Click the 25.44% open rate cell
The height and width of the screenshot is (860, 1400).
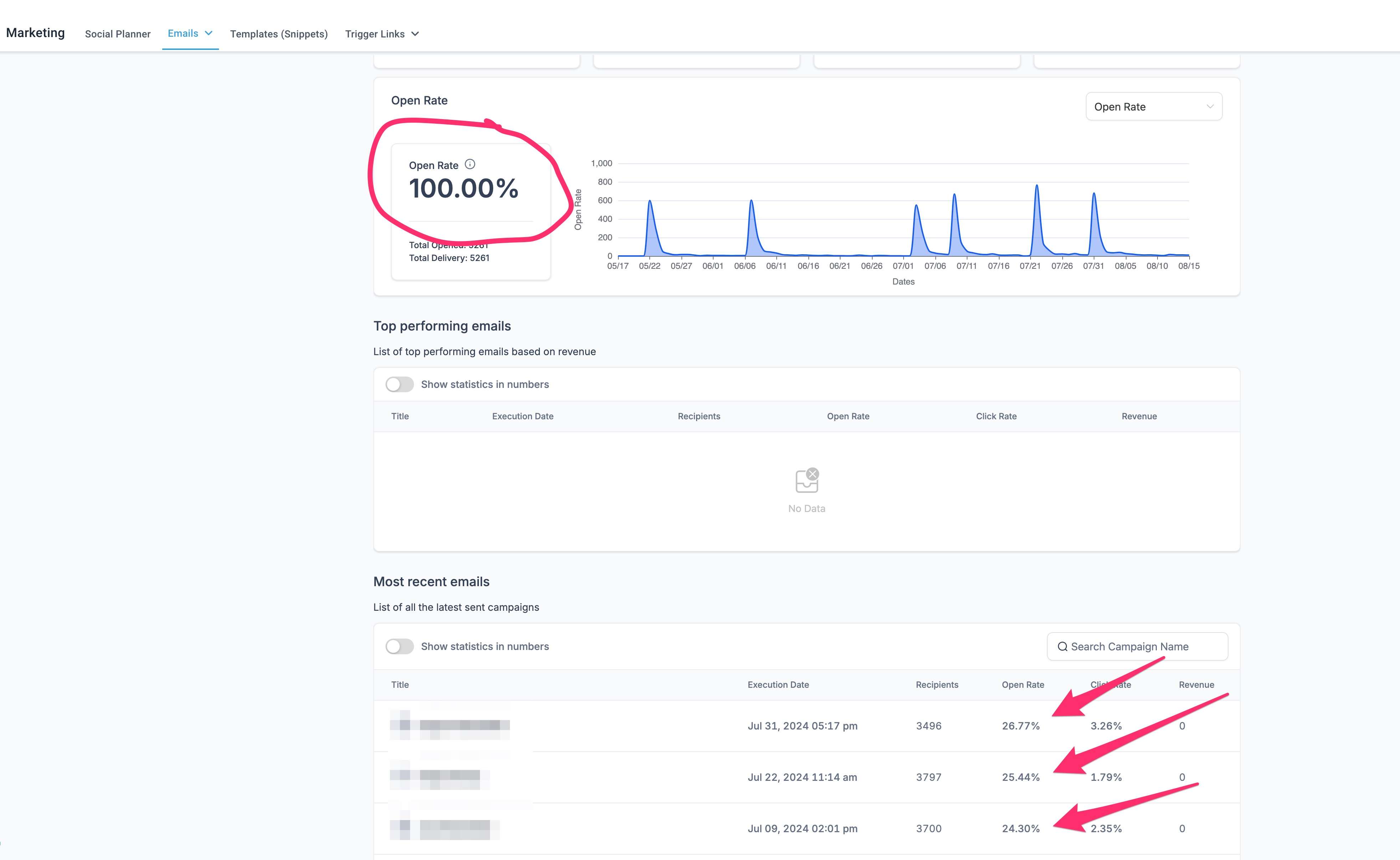(x=1021, y=777)
